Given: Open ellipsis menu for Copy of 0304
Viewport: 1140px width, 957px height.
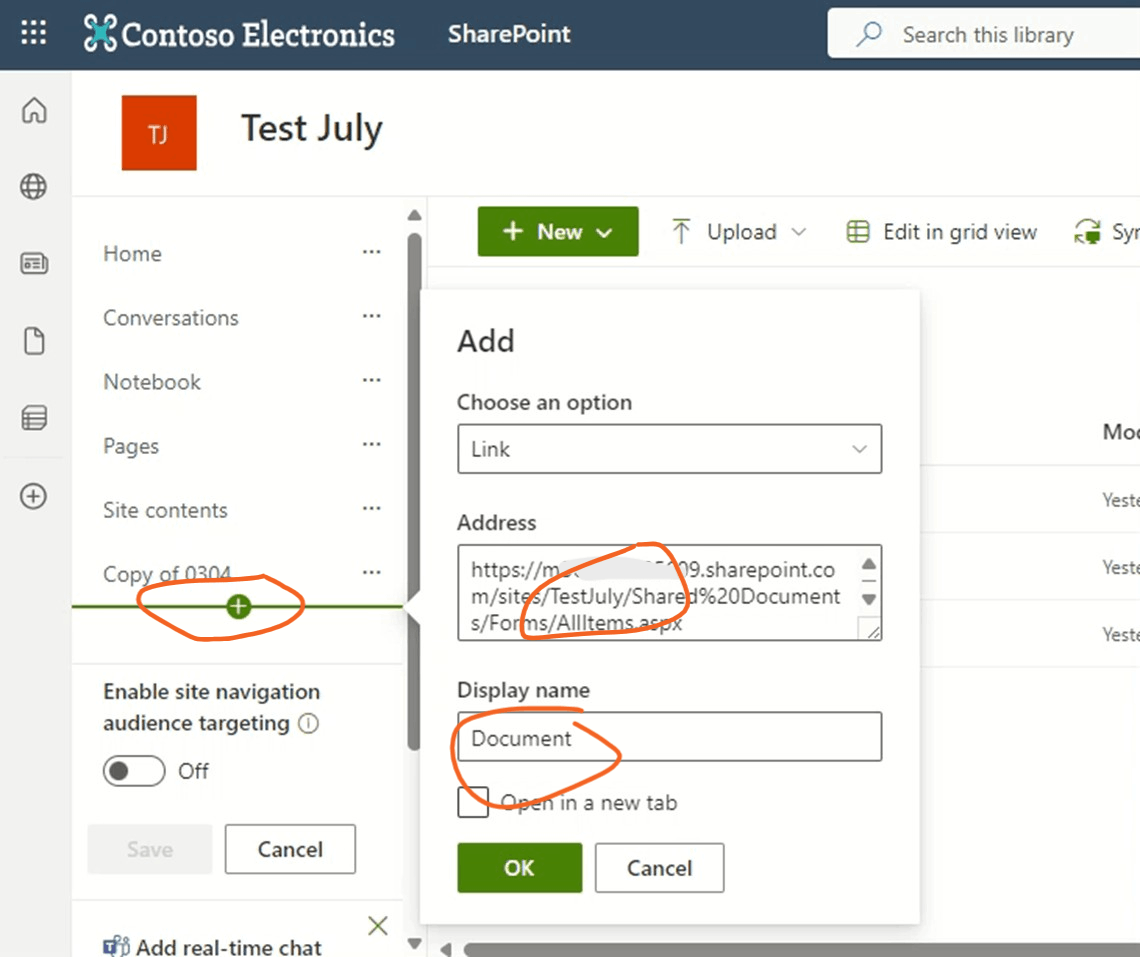Looking at the screenshot, I should click(372, 572).
